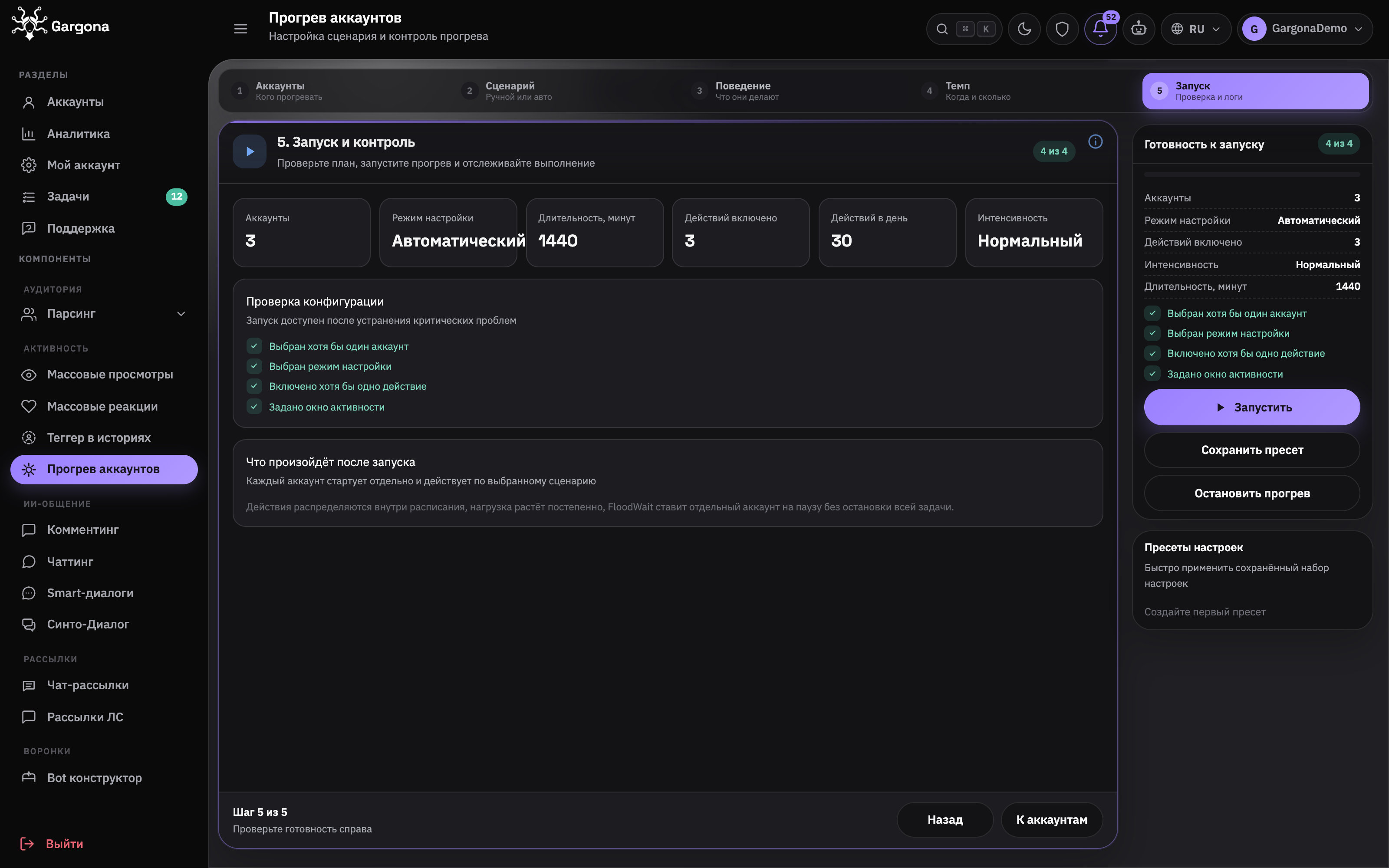Collapse sidebar with hamburger menu icon
The image size is (1389, 868).
tap(240, 29)
